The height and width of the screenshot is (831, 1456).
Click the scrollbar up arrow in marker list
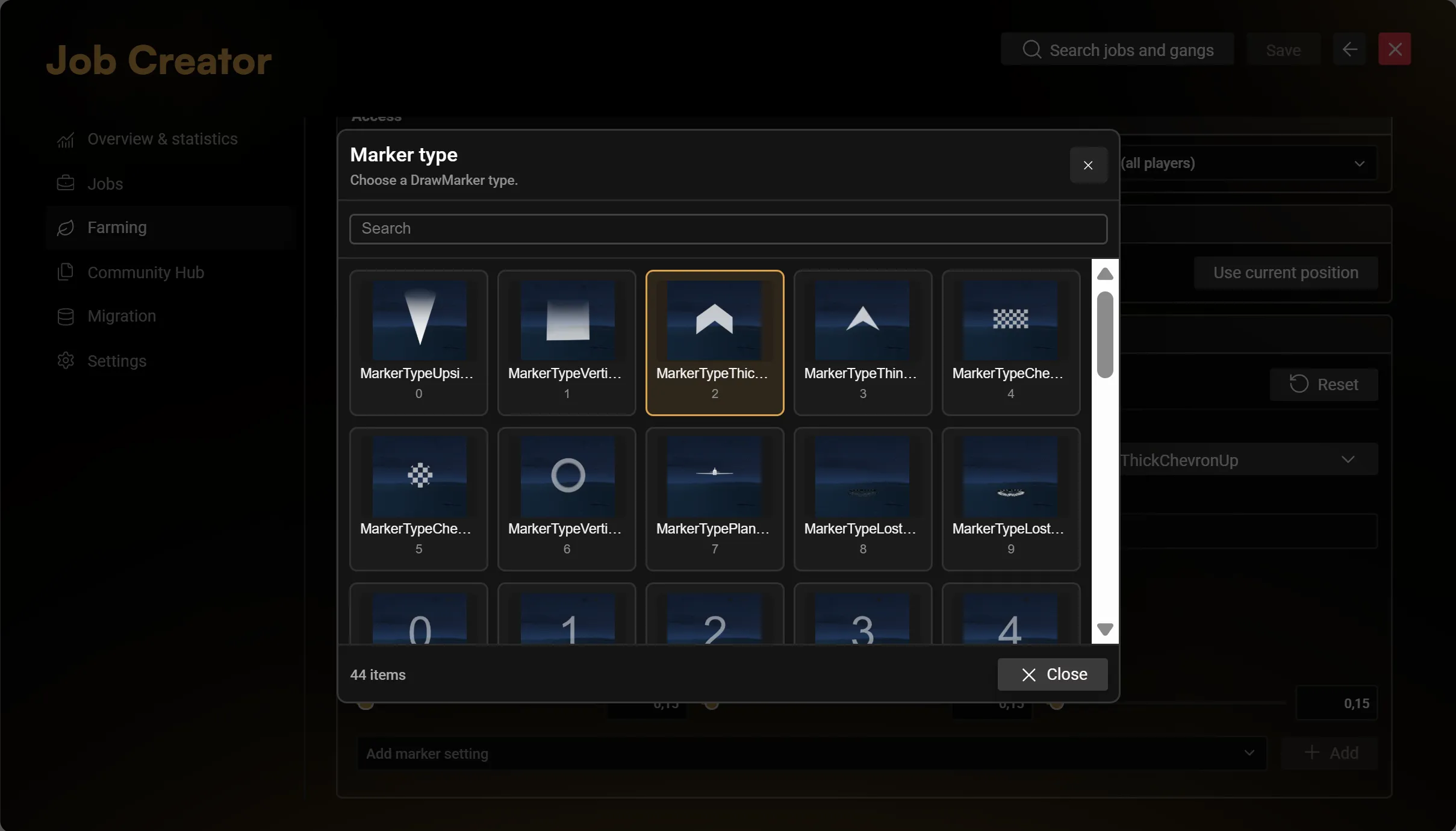[1105, 274]
